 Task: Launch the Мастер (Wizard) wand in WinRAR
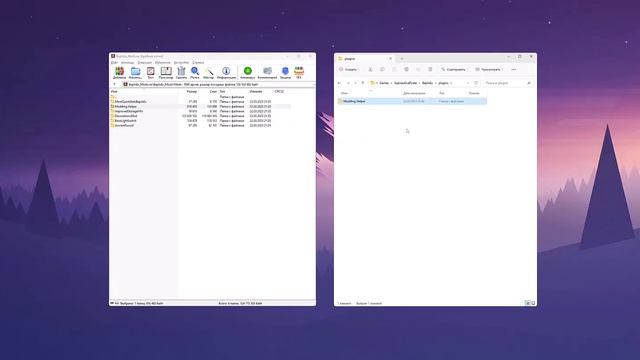coord(209,73)
